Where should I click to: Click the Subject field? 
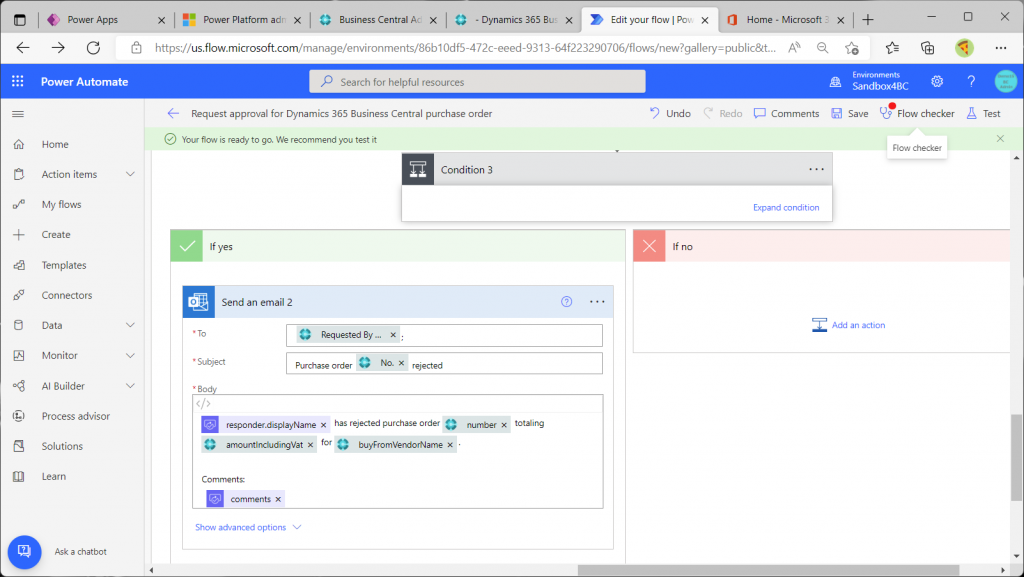pyautogui.click(x=444, y=364)
